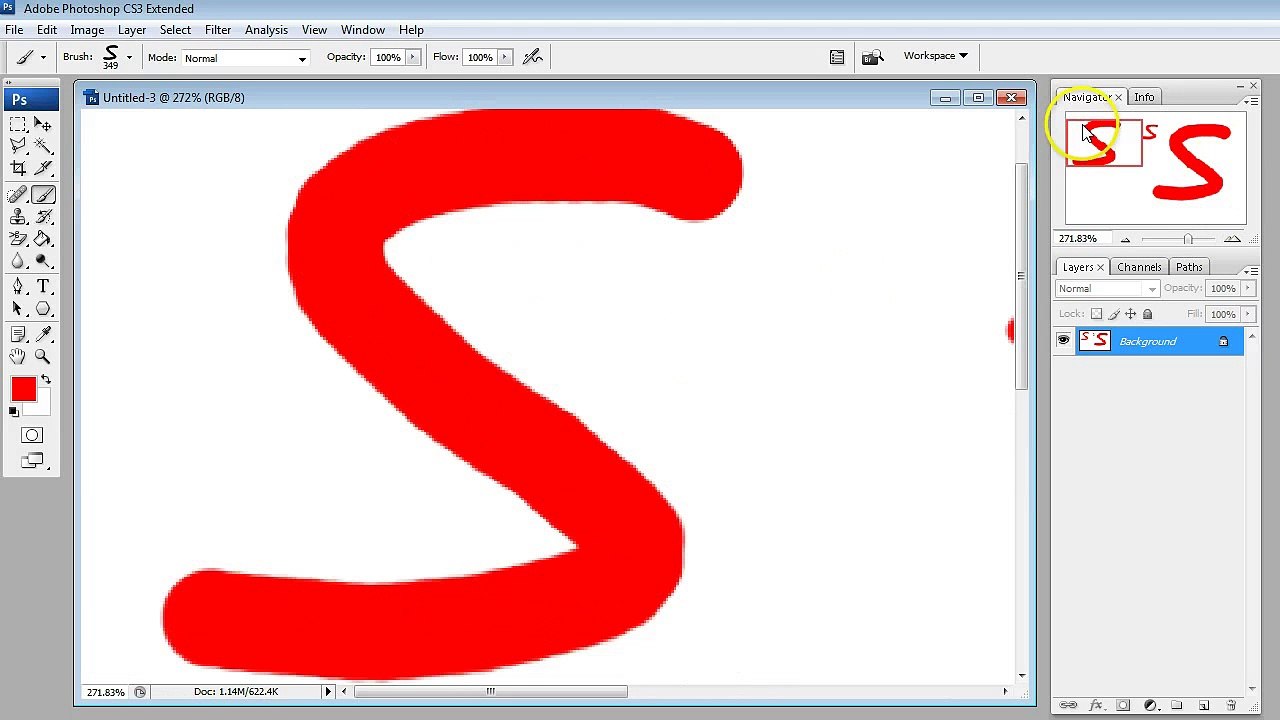
Task: Open the Workspace menu
Action: pyautogui.click(x=935, y=56)
